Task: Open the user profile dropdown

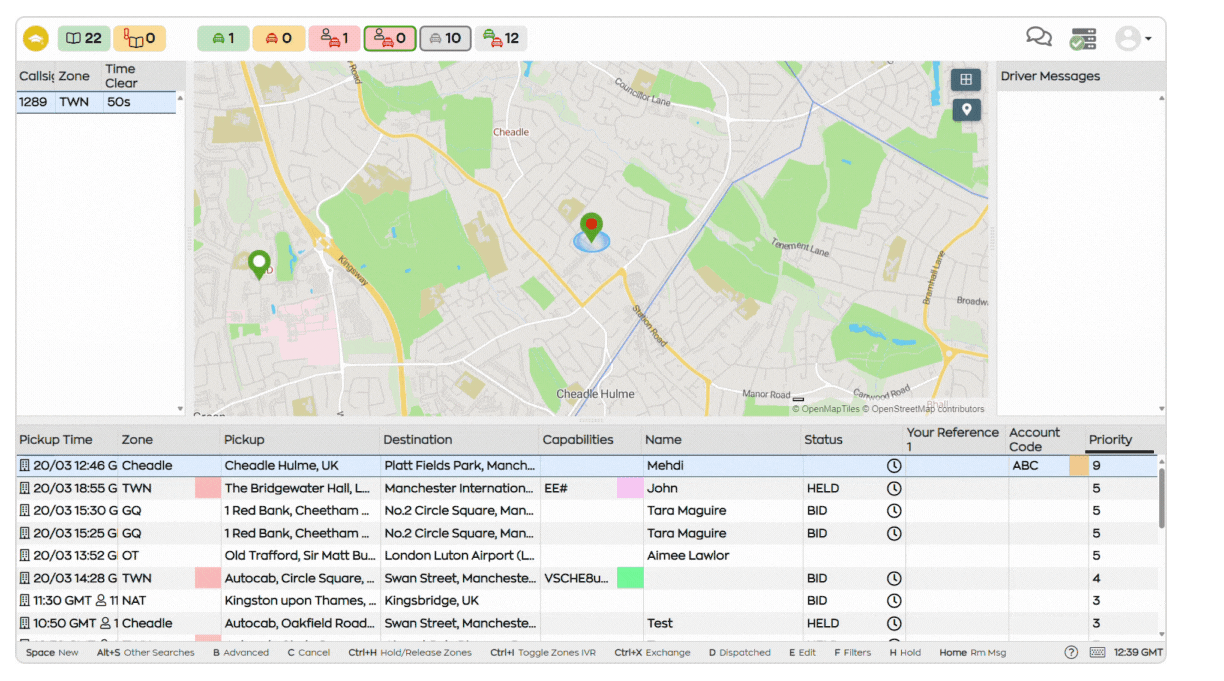Action: pyautogui.click(x=1133, y=39)
